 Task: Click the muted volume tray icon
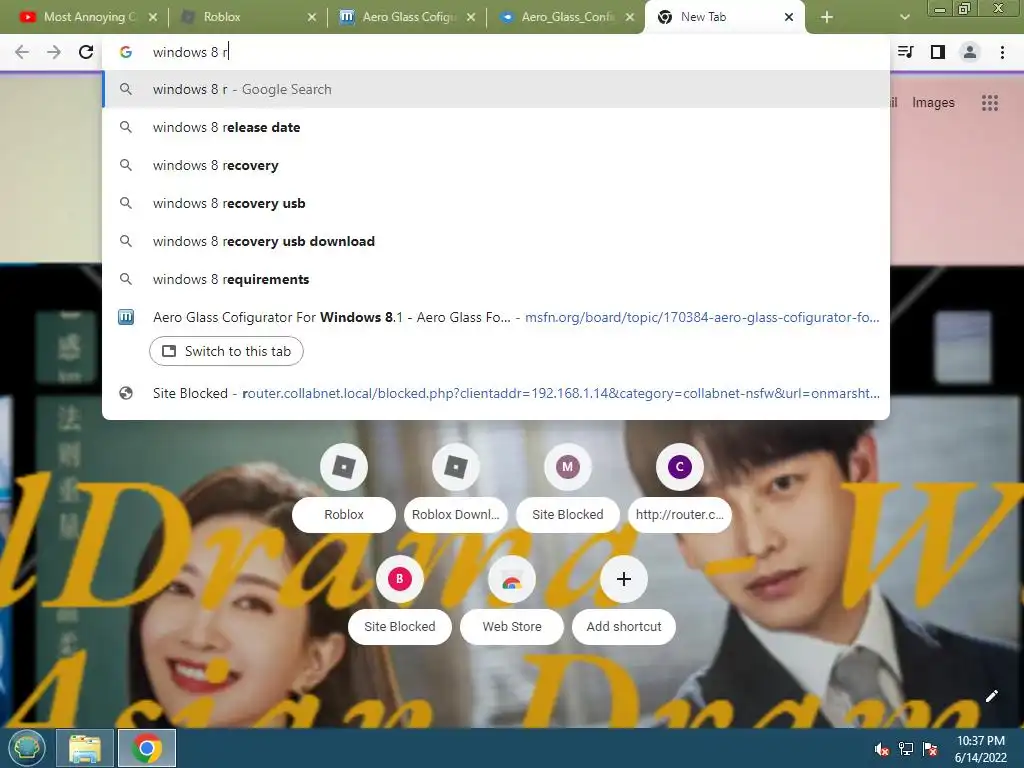(x=881, y=749)
